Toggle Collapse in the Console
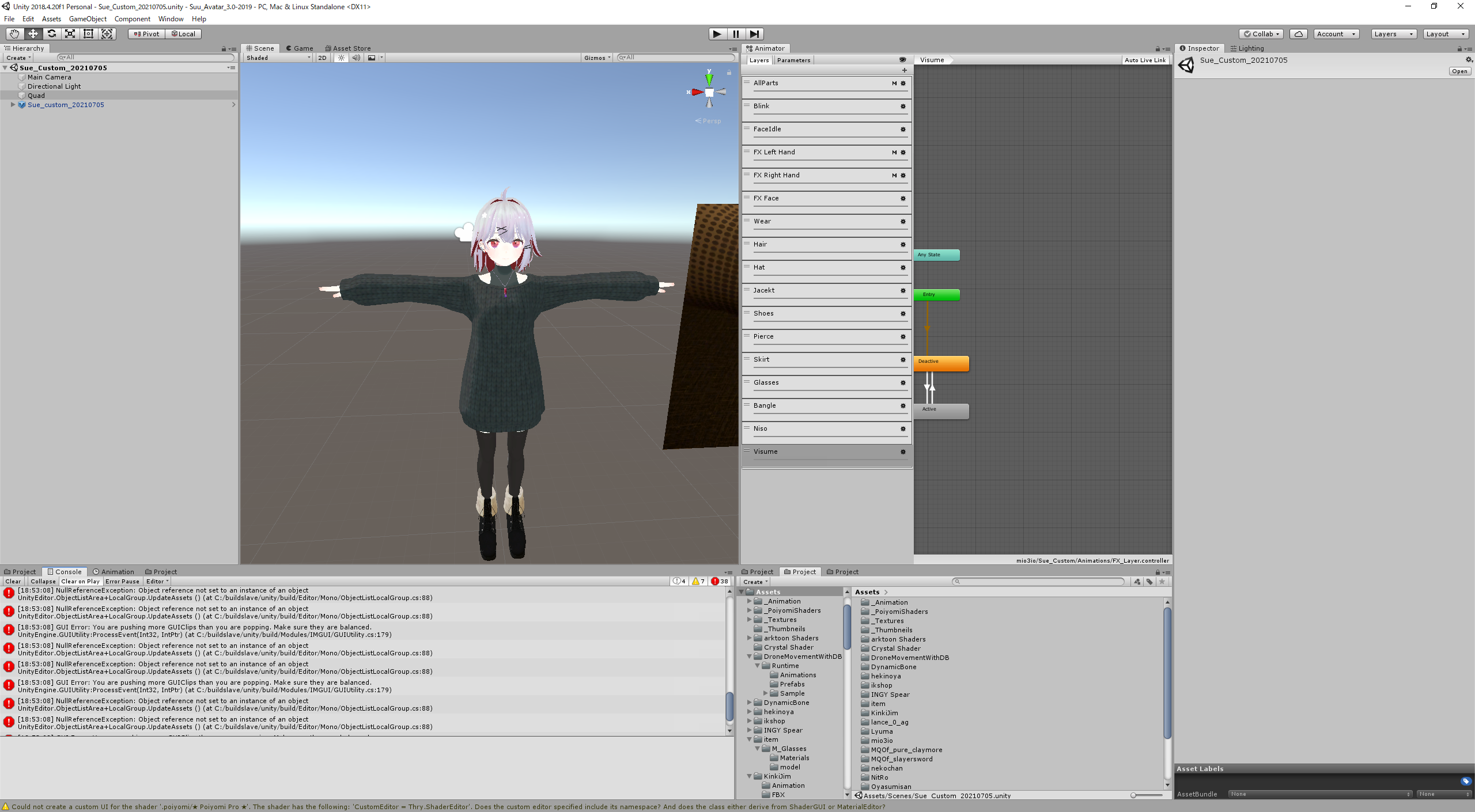Viewport: 1475px width, 812px height. point(43,581)
